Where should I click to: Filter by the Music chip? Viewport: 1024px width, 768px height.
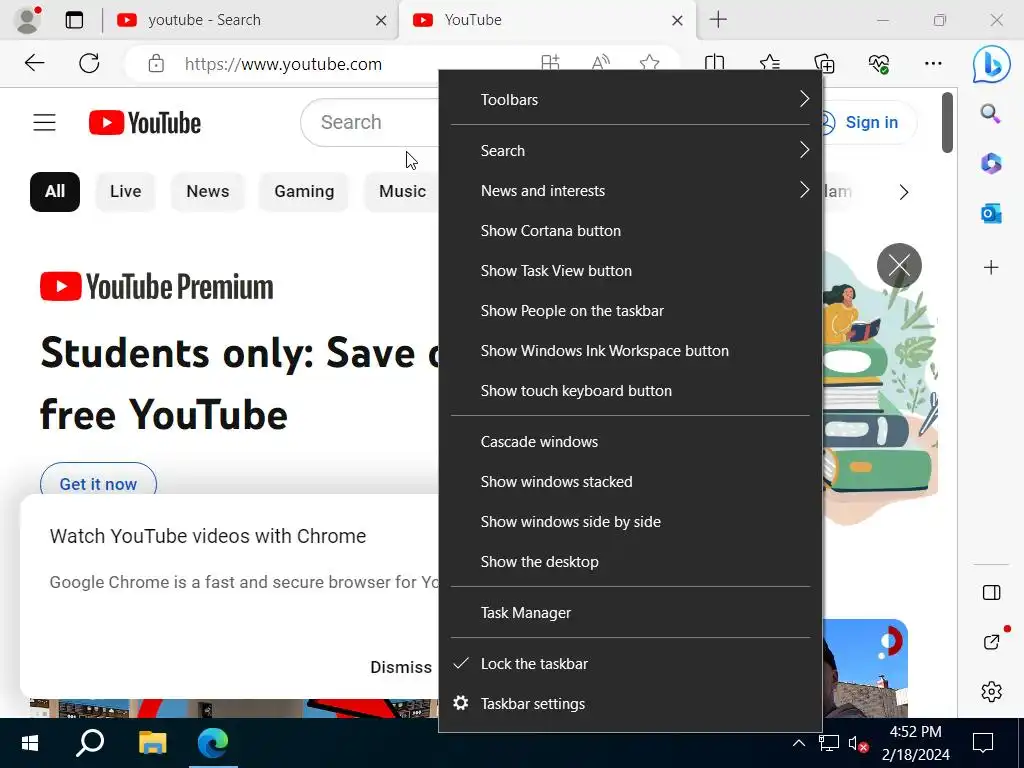pos(402,191)
